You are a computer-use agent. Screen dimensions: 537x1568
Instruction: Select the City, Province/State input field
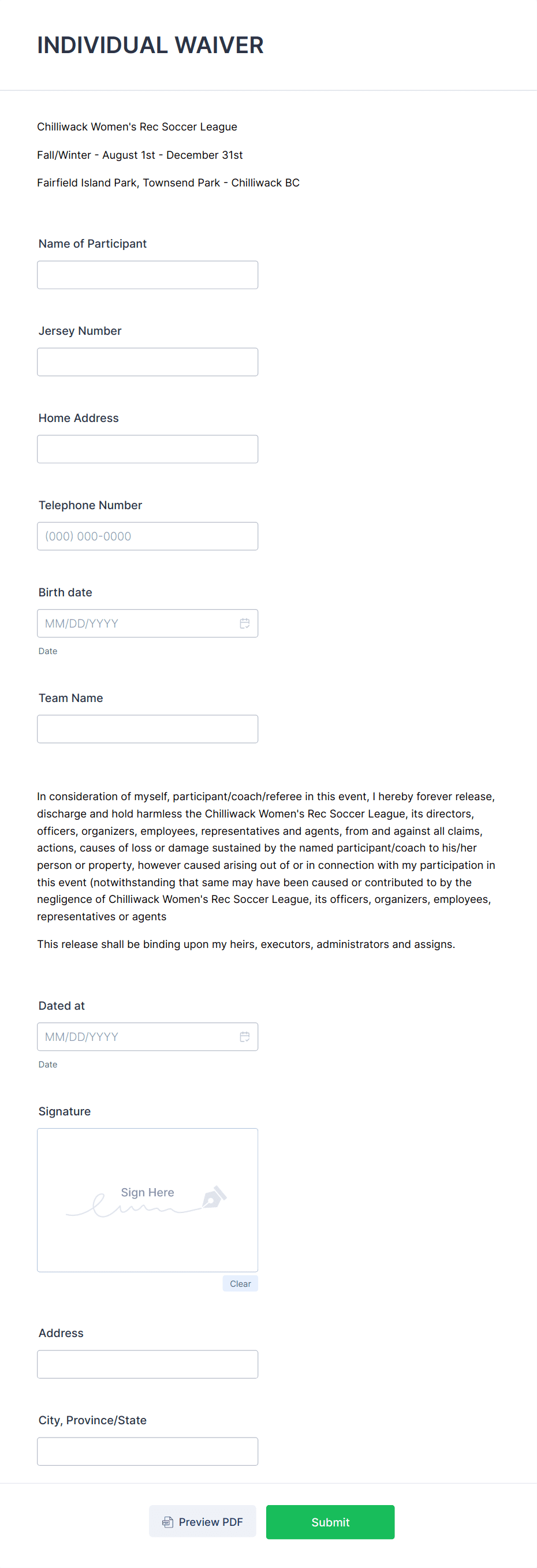pos(147,1451)
